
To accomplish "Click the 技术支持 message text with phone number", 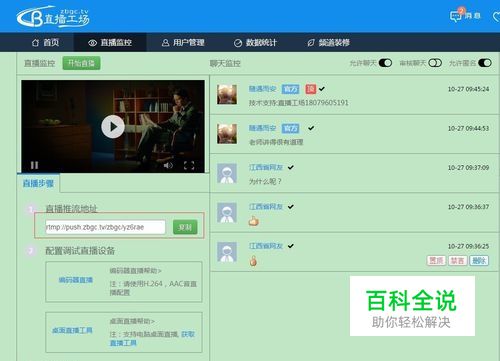I will pos(299,103).
